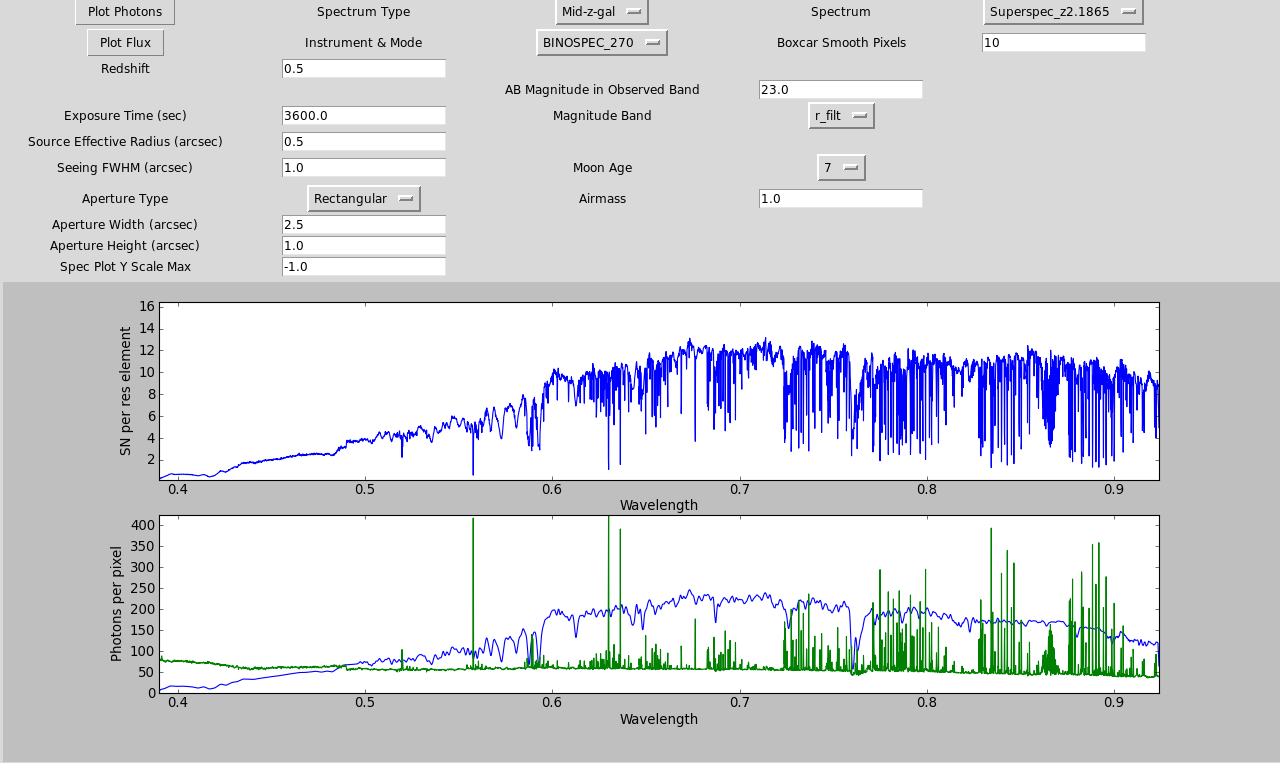Select the Spec Plot Y Scale Max field
This screenshot has height=763, width=1280.
tap(363, 267)
